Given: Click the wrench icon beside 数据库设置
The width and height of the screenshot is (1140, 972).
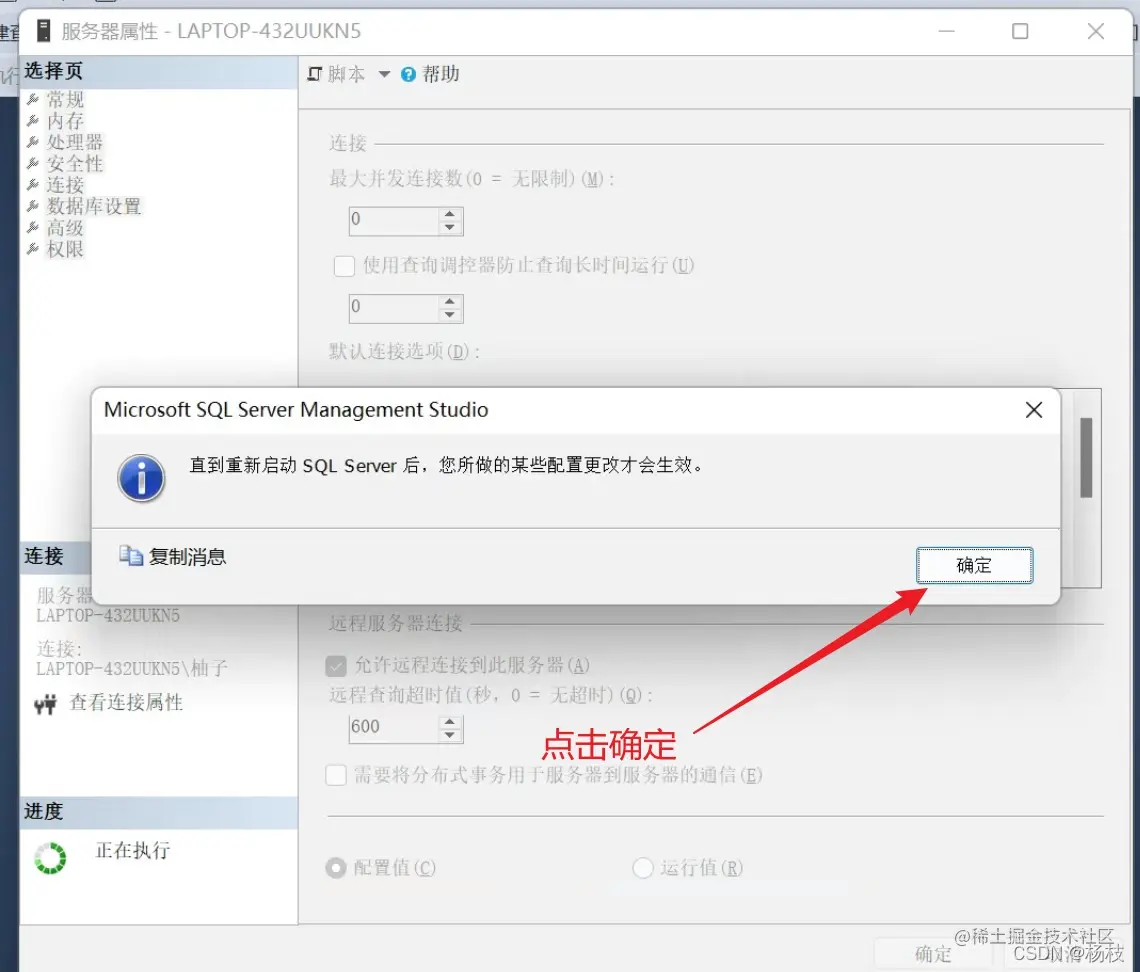Looking at the screenshot, I should coord(33,206).
